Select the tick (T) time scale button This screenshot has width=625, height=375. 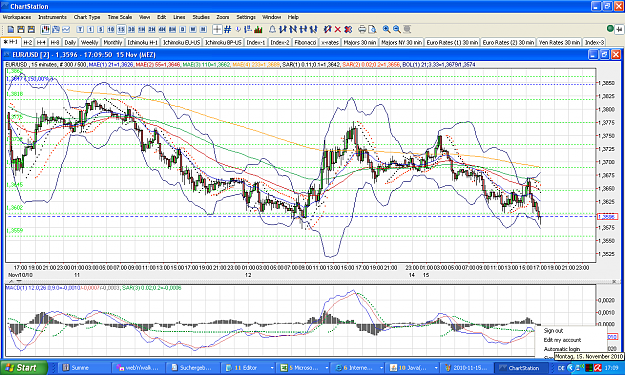[x=80, y=29]
